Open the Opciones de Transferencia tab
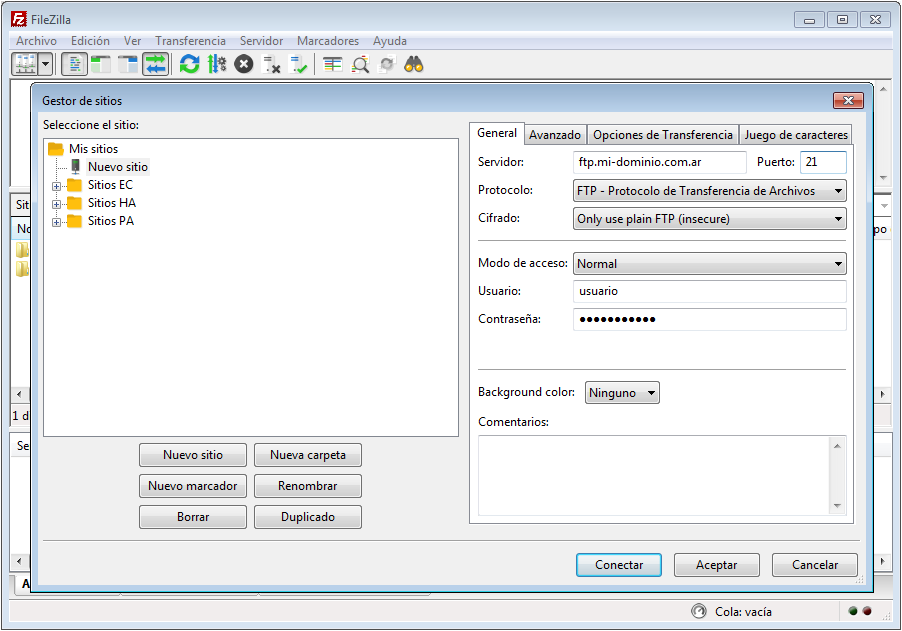Screen dimensions: 902x631 click(663, 135)
